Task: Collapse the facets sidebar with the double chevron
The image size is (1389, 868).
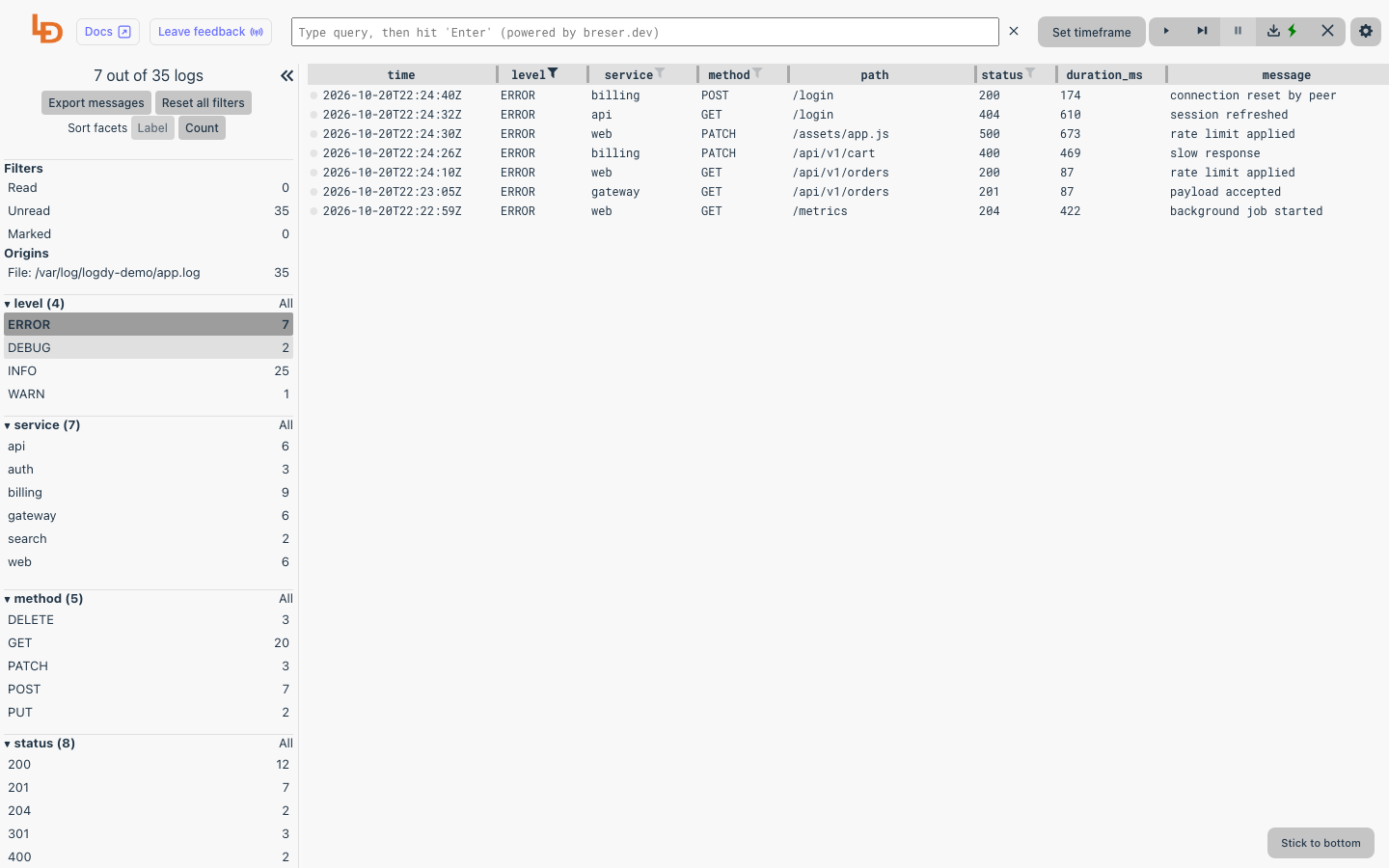Action: point(286,75)
